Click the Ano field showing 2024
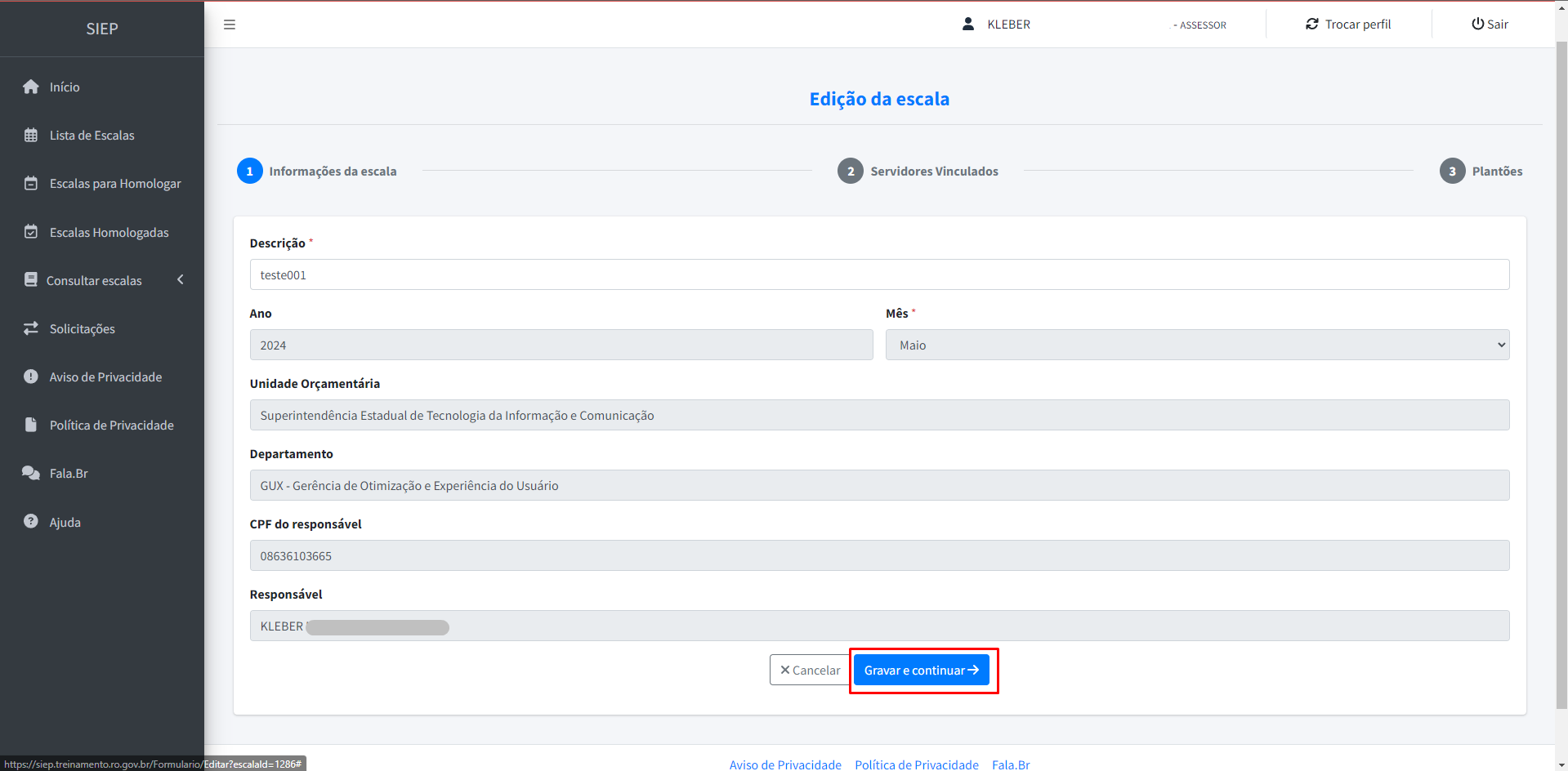The width and height of the screenshot is (1568, 771). 561,345
